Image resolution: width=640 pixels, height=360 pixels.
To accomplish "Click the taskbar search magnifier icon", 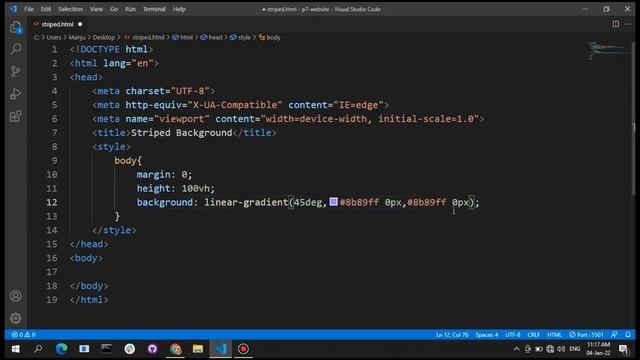I will (38, 349).
